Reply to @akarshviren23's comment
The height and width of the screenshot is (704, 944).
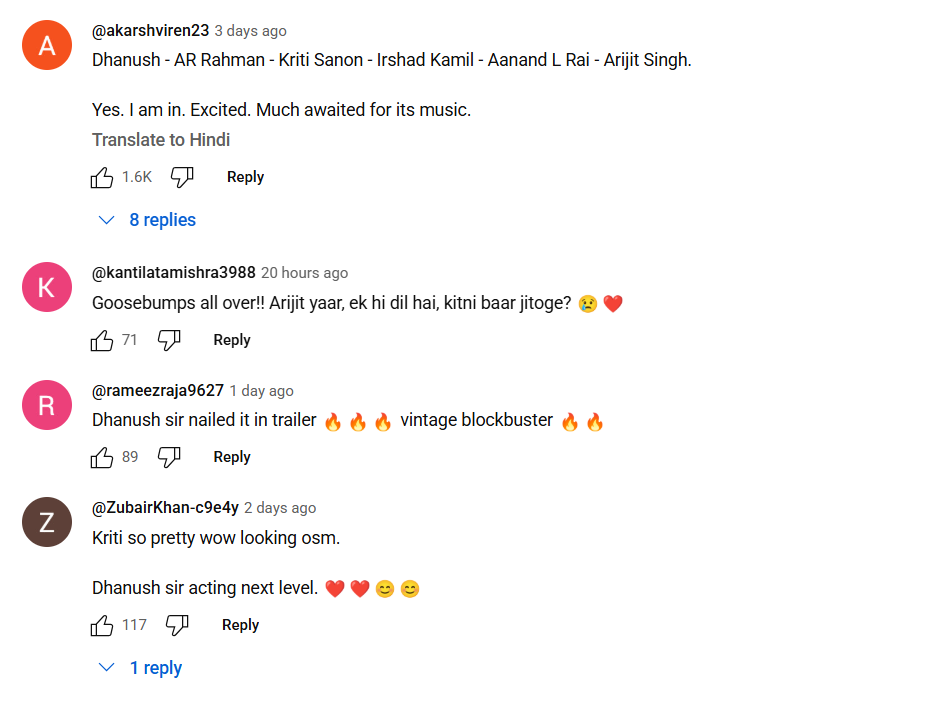tap(245, 177)
